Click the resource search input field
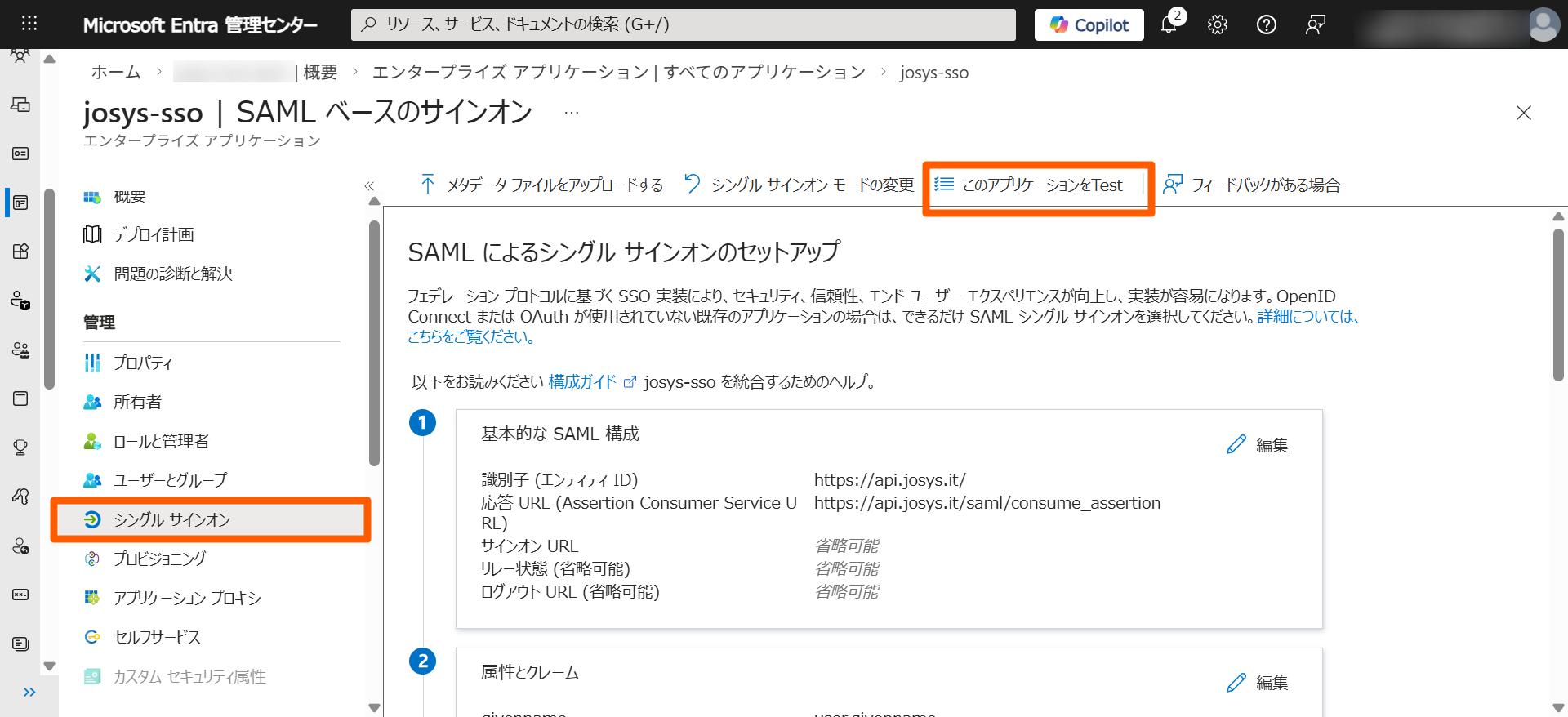This screenshot has height=717, width=1568. [x=684, y=24]
